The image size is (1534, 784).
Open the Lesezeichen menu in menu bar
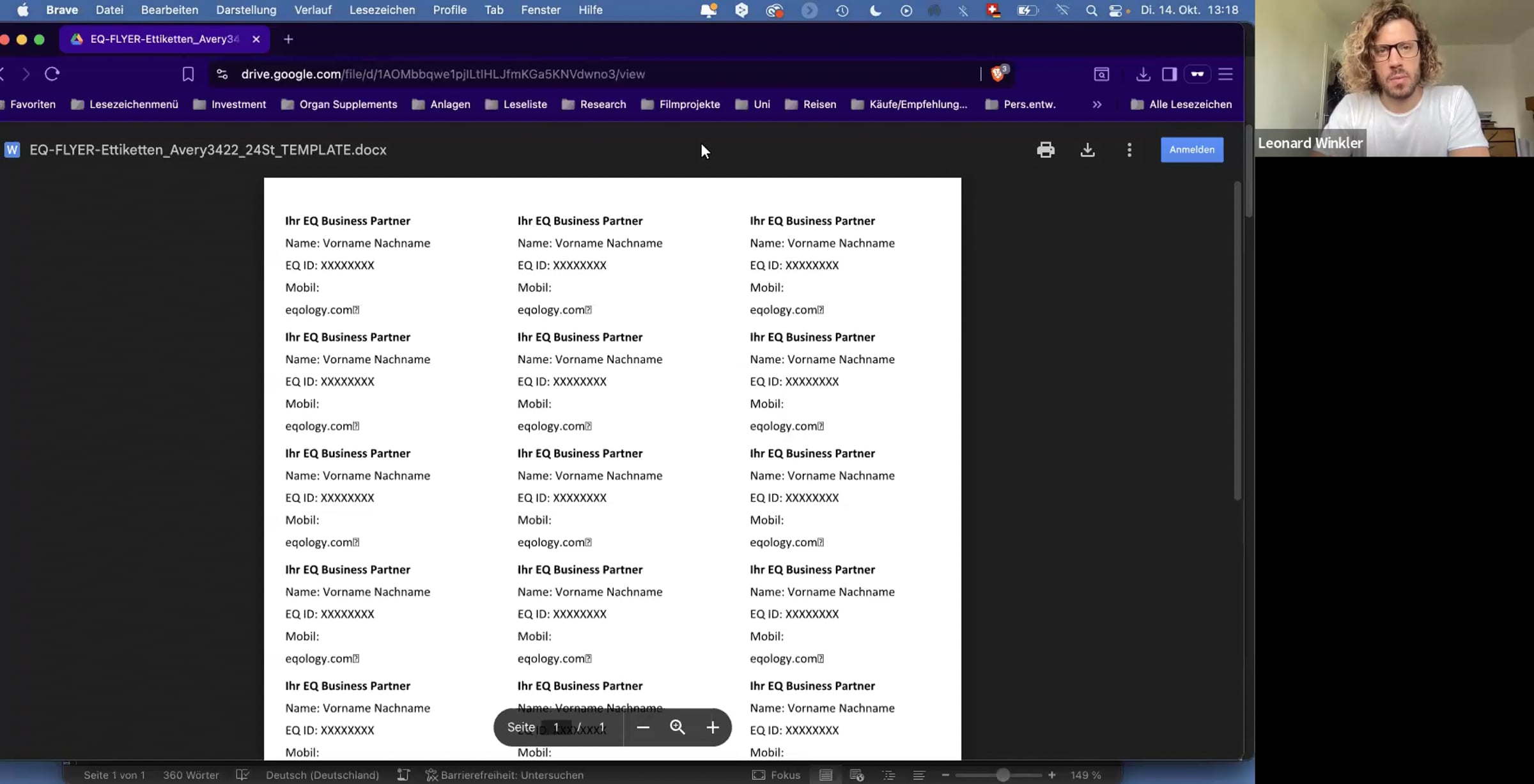(x=382, y=10)
